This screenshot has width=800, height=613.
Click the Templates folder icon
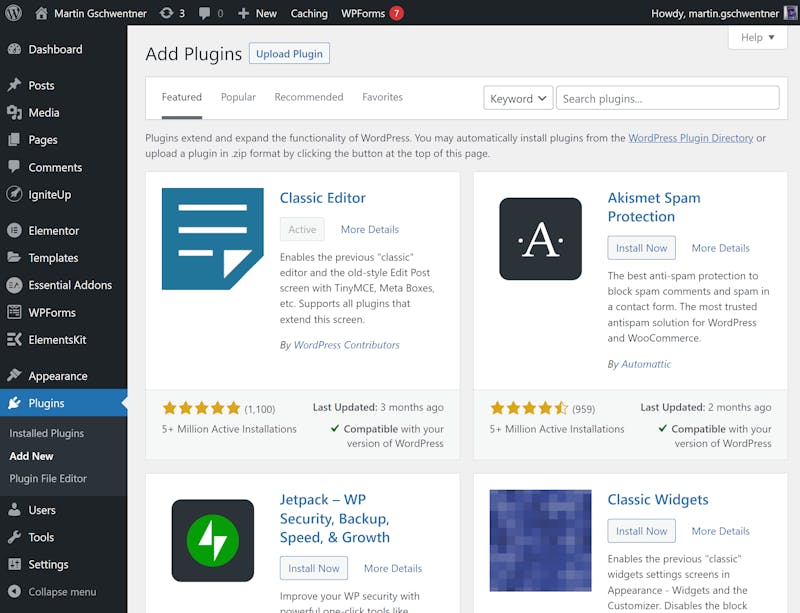pyautogui.click(x=15, y=257)
